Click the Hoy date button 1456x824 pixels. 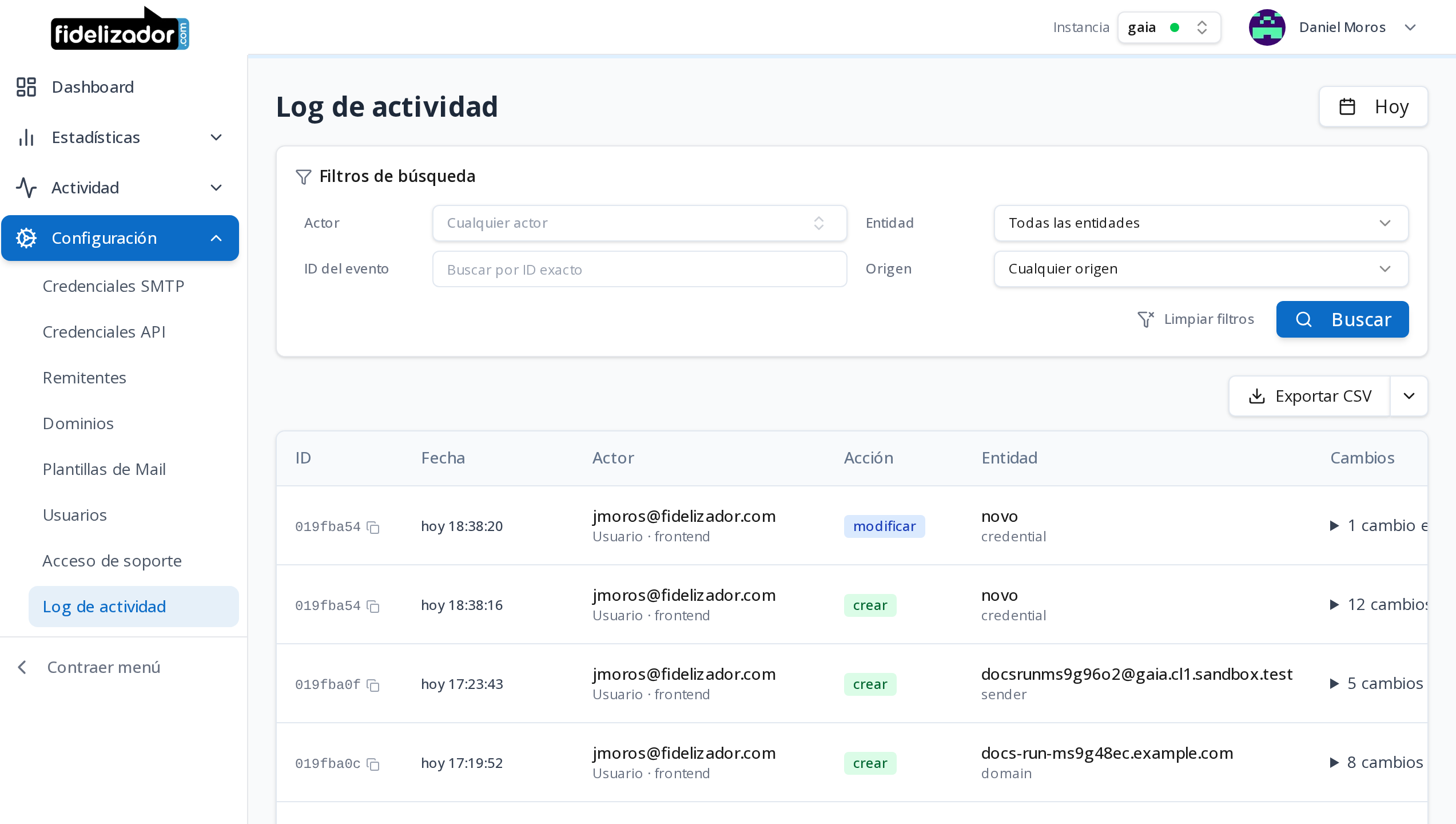click(x=1373, y=106)
